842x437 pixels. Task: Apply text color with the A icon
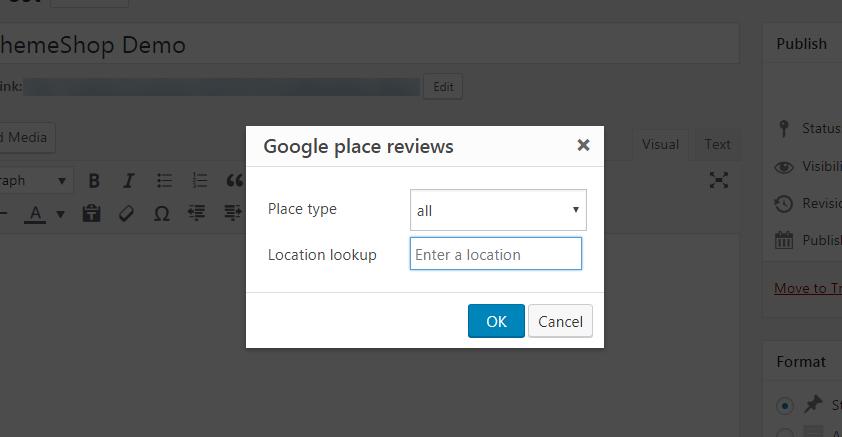point(35,214)
